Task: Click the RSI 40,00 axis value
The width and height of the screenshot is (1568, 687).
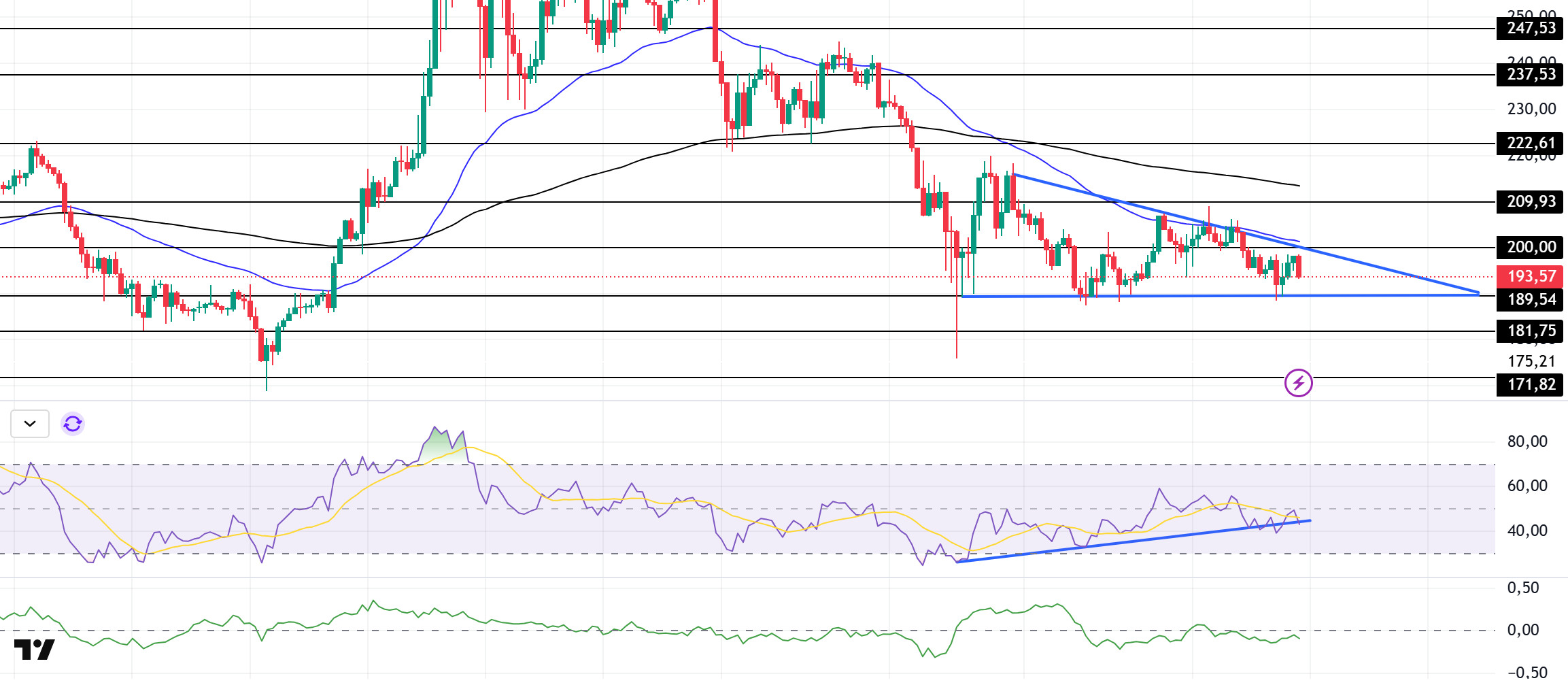Action: click(1527, 531)
